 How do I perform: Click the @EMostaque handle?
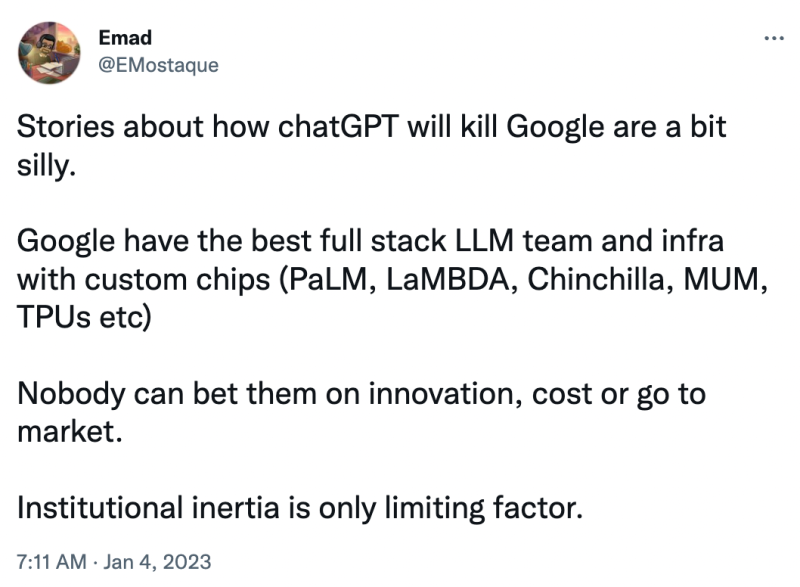(158, 65)
